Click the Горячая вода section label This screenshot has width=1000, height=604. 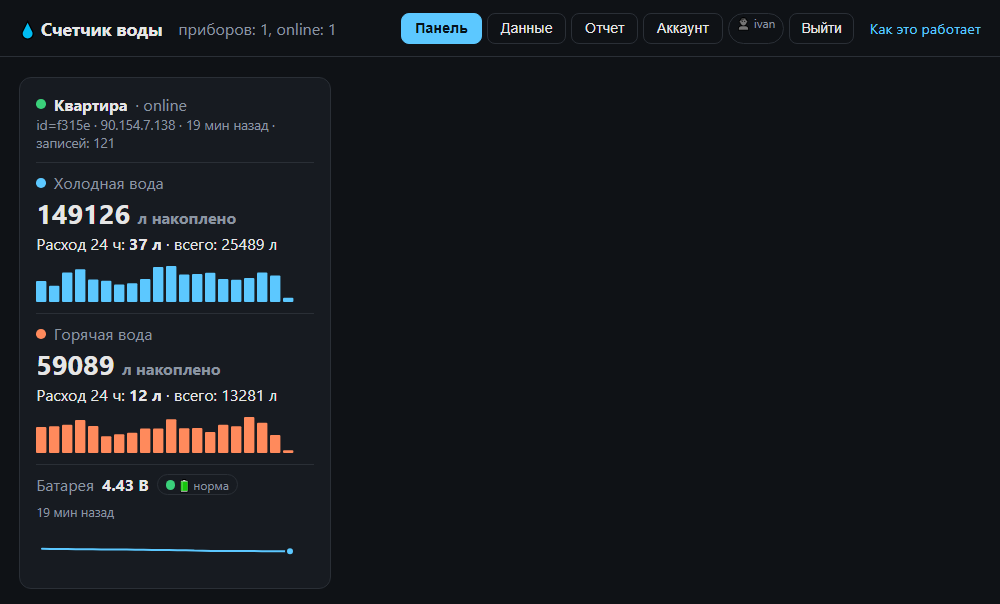pyautogui.click(x=103, y=335)
